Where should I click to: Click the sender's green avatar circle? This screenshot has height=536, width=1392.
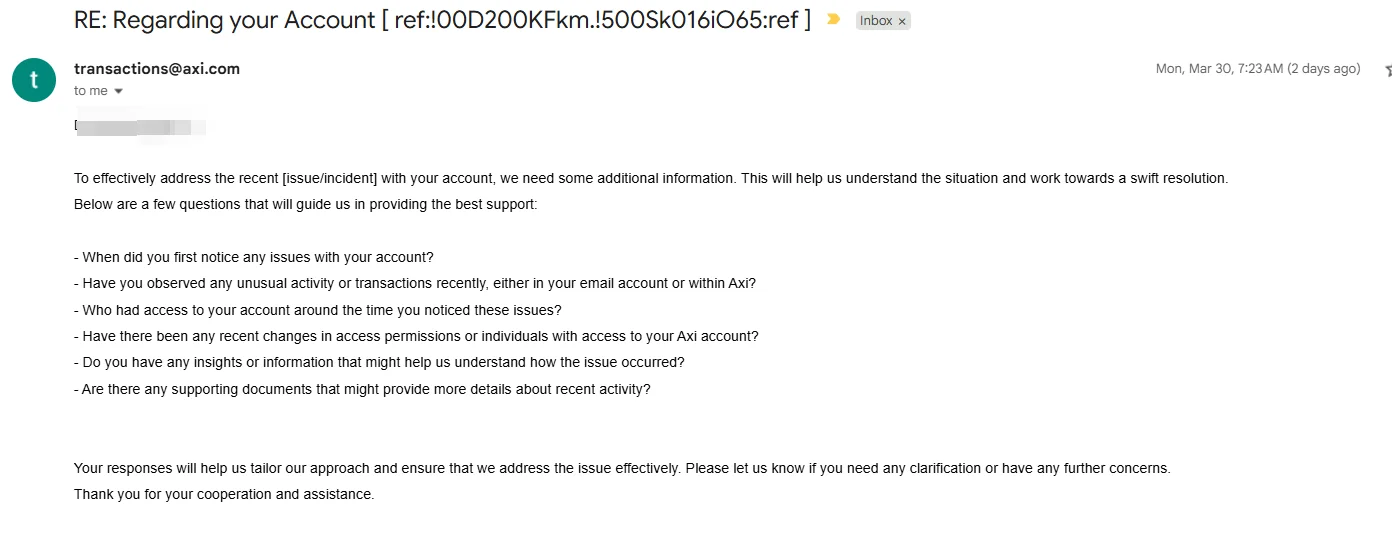pyautogui.click(x=34, y=80)
